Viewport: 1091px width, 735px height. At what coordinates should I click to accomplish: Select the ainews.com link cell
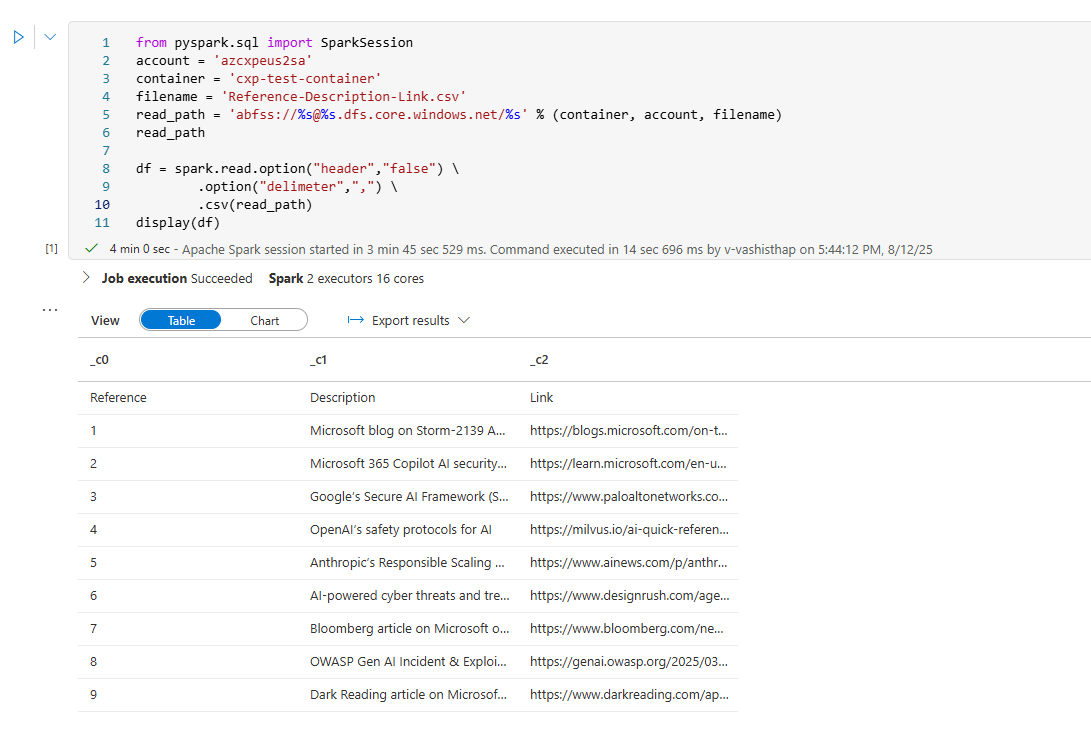click(x=628, y=562)
